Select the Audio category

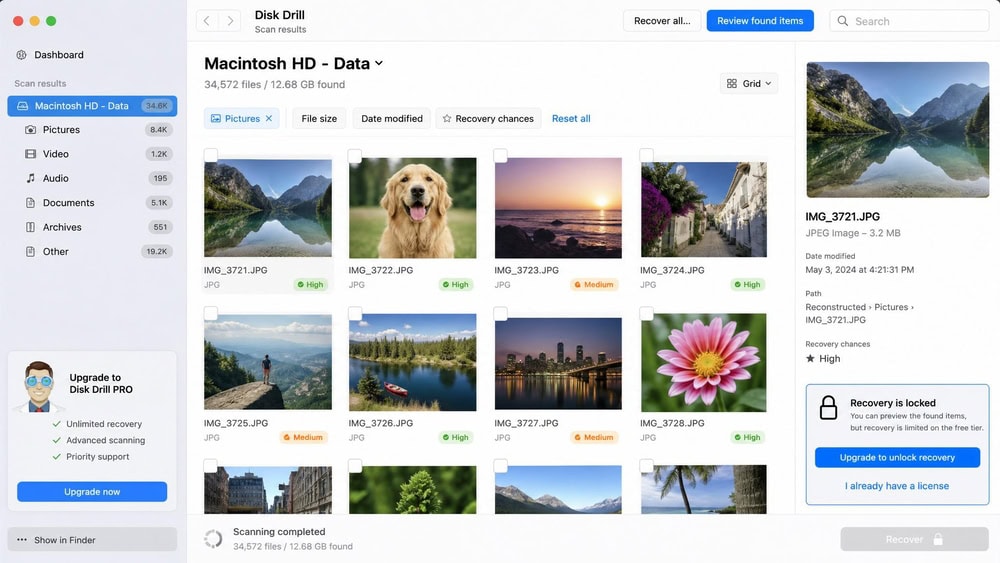pyautogui.click(x=92, y=178)
